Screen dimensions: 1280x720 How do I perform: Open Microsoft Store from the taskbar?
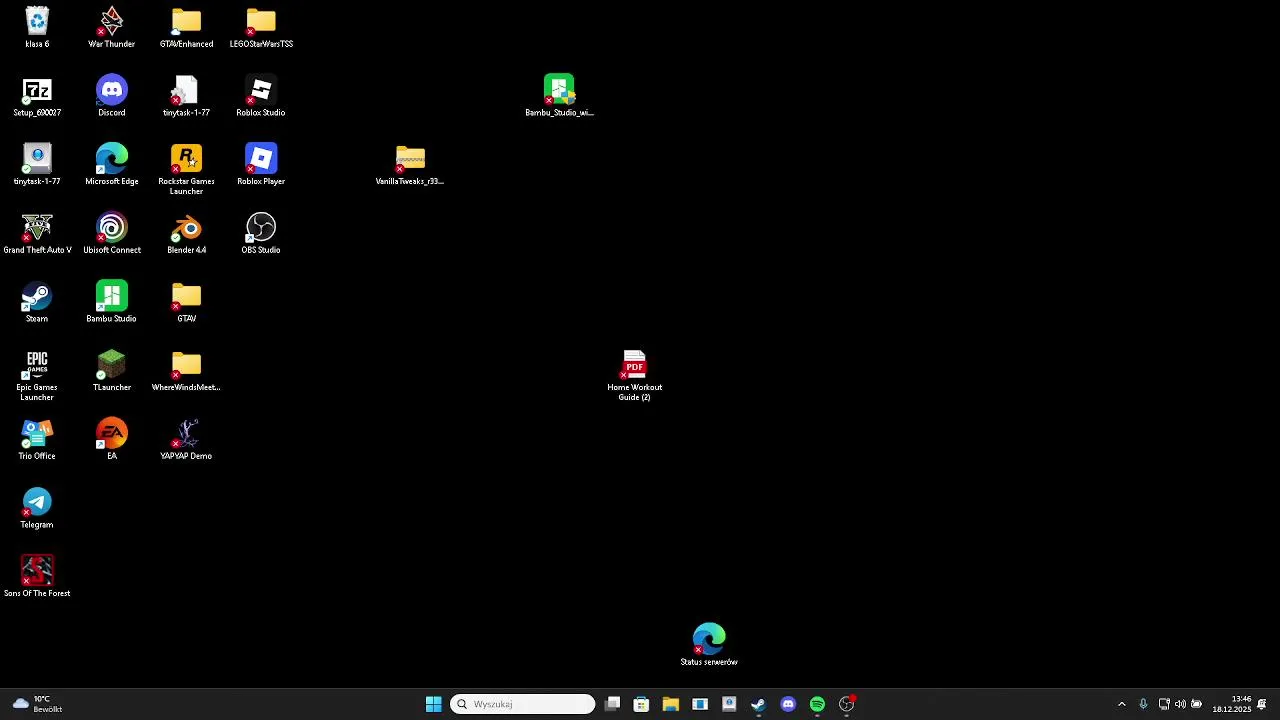(x=641, y=704)
